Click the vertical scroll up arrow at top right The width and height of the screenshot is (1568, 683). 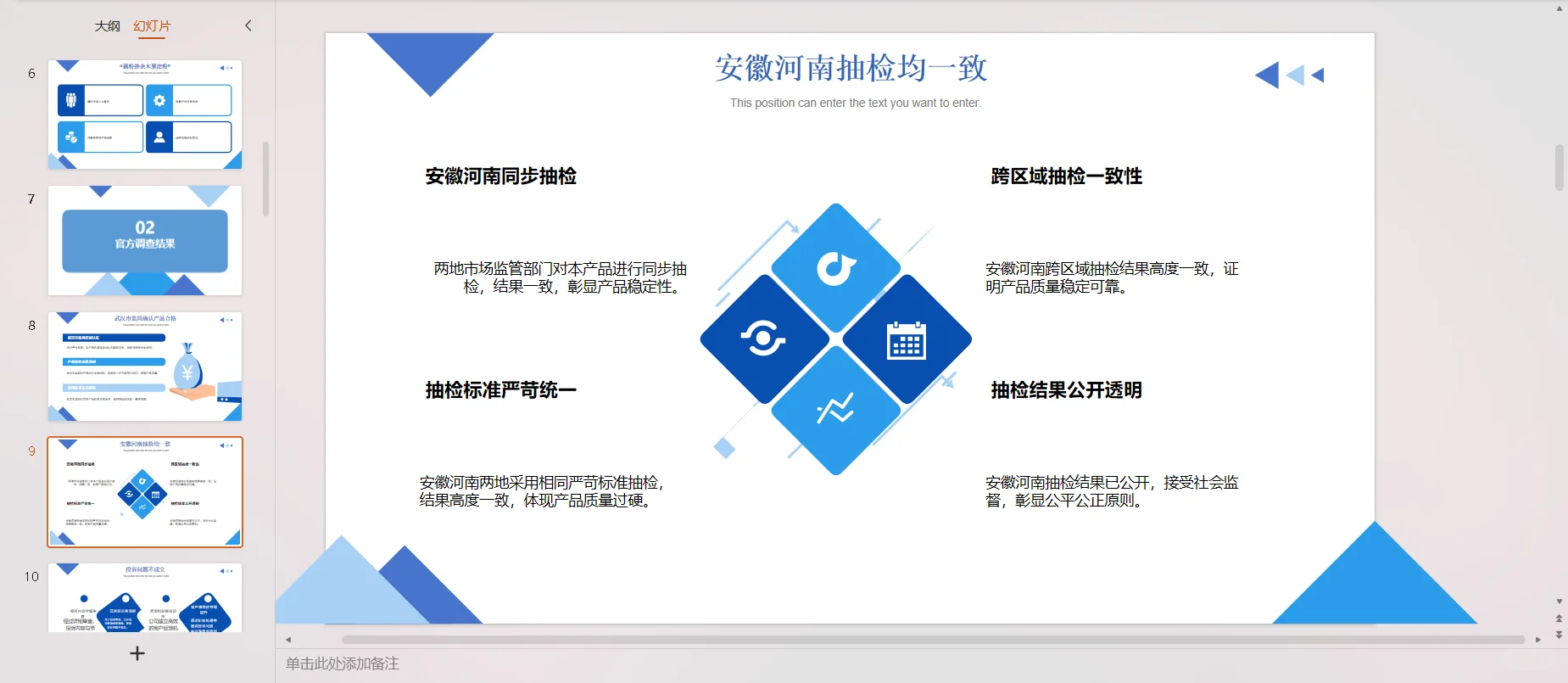tap(1559, 8)
